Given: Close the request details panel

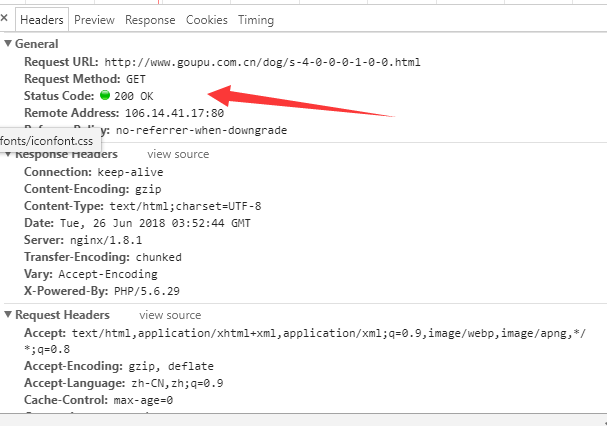Looking at the screenshot, I should click(6, 19).
